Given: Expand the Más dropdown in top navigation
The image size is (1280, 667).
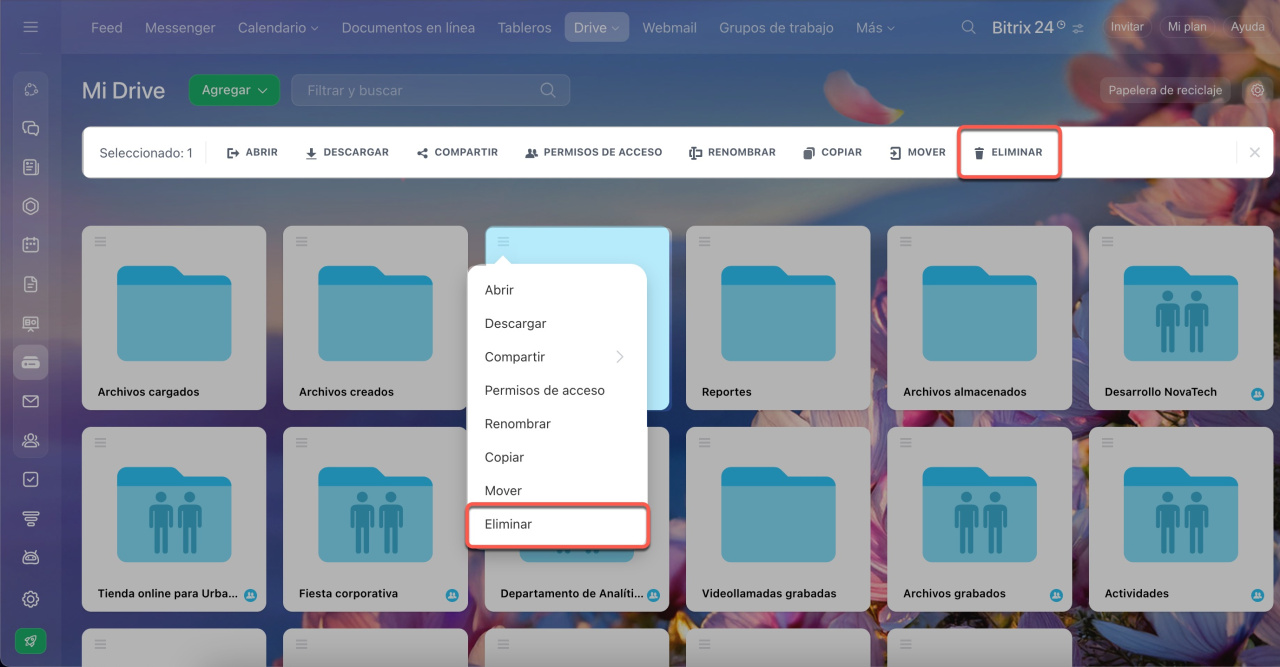Looking at the screenshot, I should point(876,27).
